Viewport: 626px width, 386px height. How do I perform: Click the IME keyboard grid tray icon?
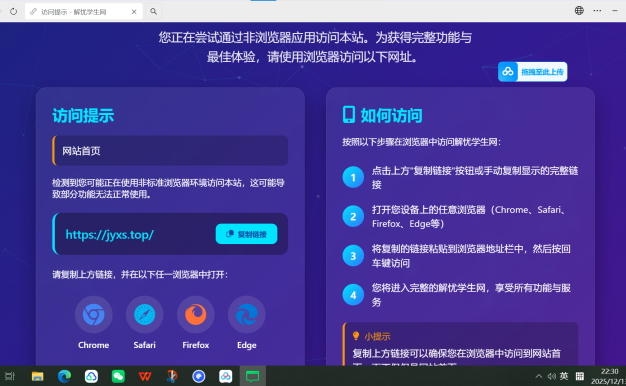(x=580, y=376)
